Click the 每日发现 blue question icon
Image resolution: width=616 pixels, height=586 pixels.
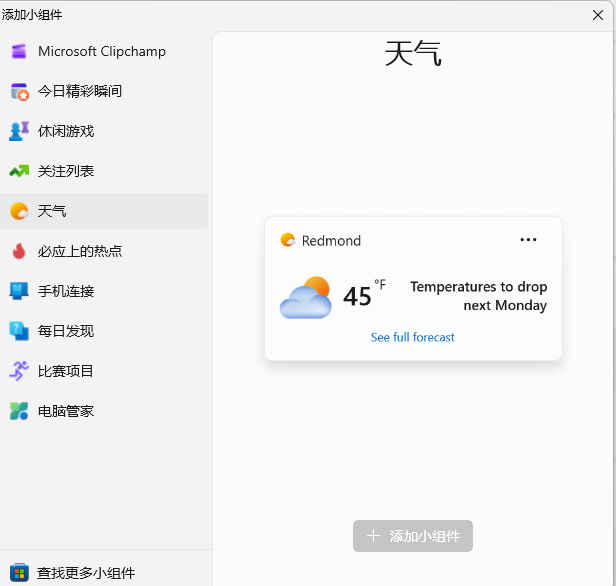[19, 331]
